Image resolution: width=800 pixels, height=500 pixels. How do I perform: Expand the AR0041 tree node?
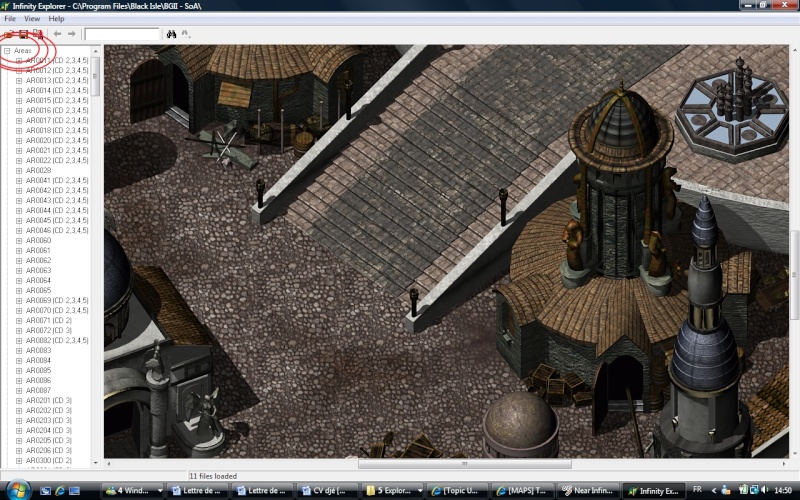coord(19,181)
